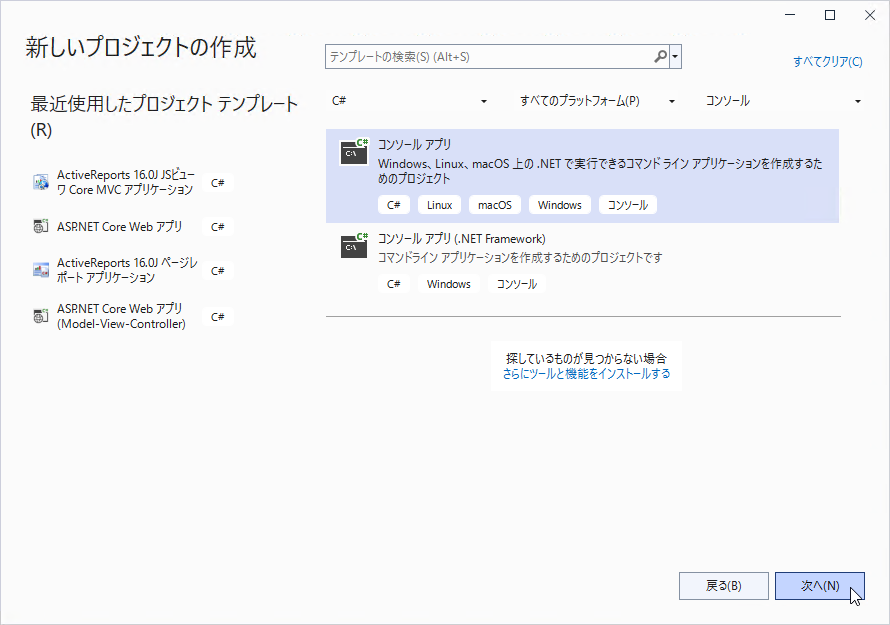The image size is (890, 625).
Task: Select the Console App template icon
Action: pos(354,152)
